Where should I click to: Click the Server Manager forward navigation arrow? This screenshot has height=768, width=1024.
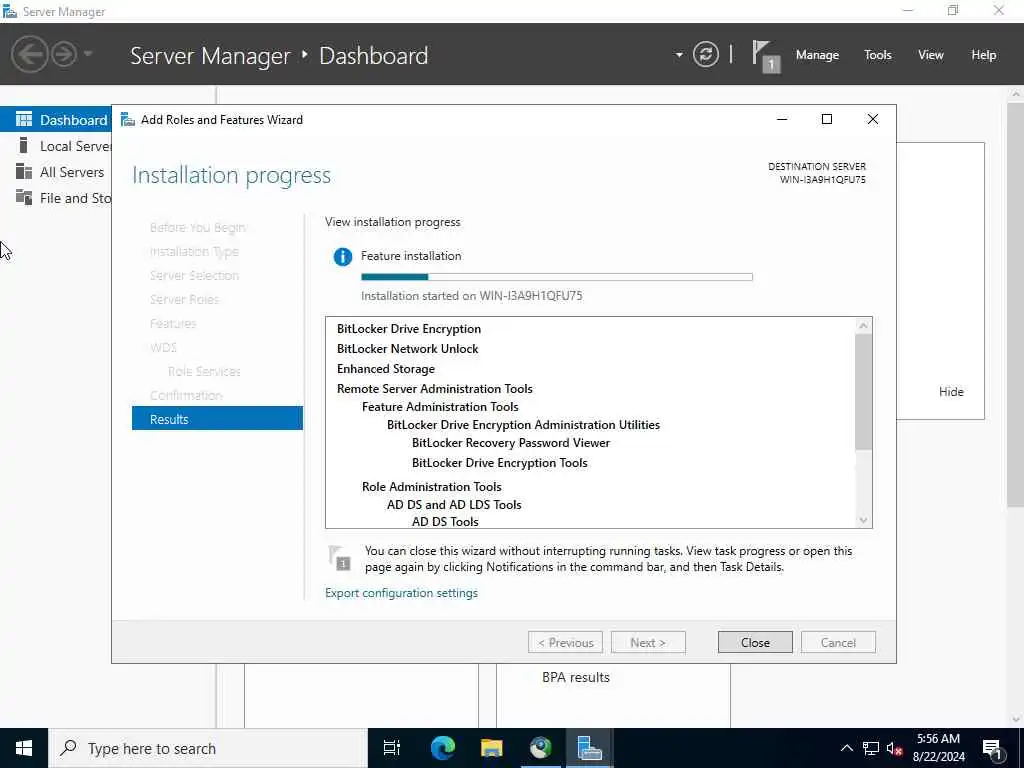64,54
